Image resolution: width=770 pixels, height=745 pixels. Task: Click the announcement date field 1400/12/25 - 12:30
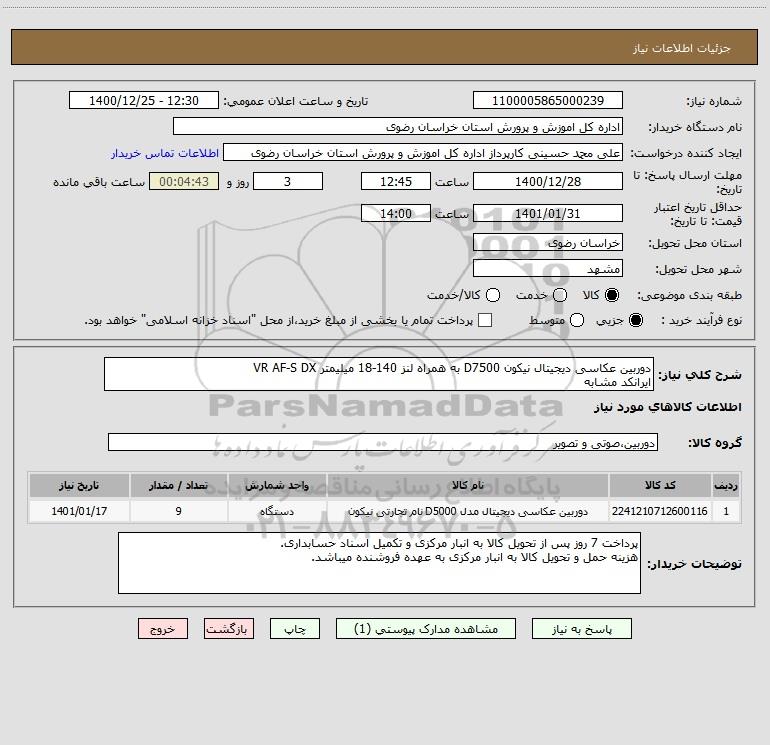(144, 100)
